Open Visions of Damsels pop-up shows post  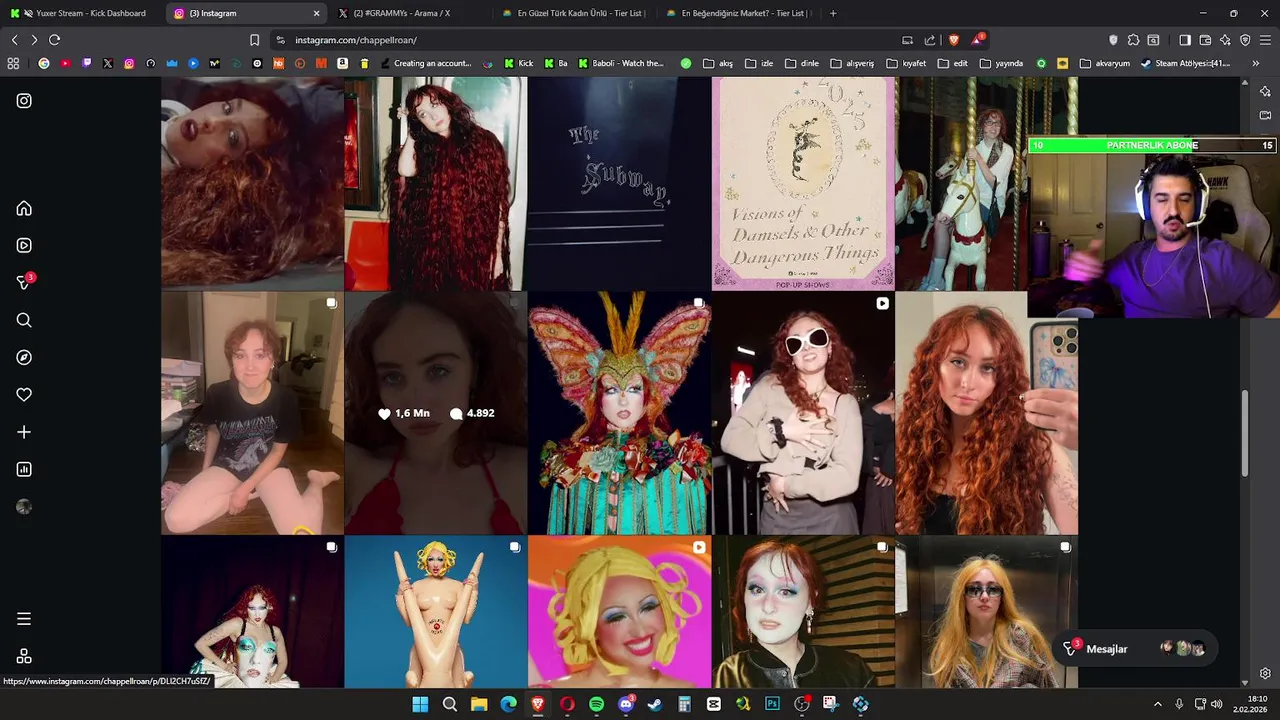(x=803, y=184)
